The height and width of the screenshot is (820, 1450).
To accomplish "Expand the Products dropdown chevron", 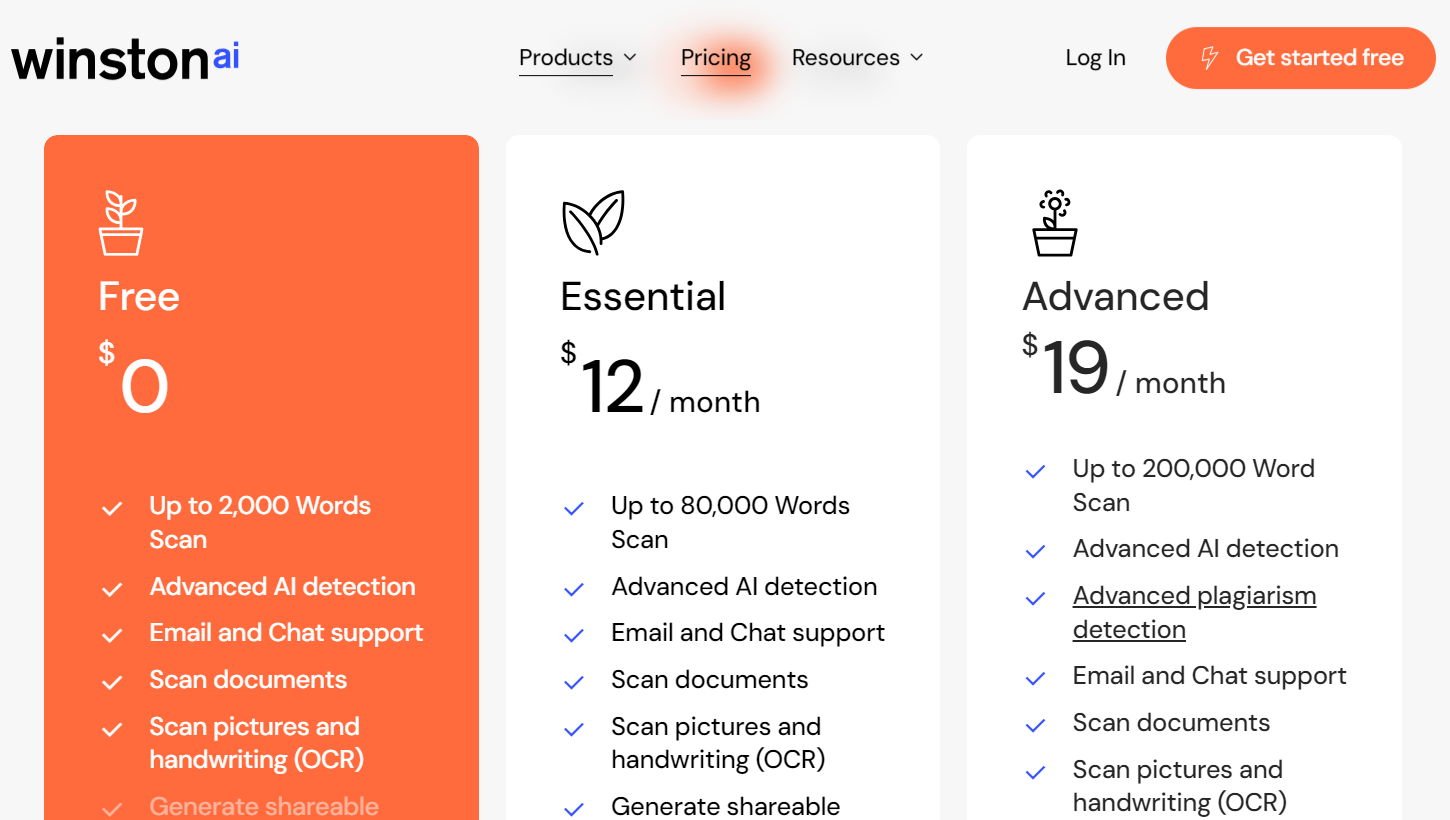I will tap(630, 58).
